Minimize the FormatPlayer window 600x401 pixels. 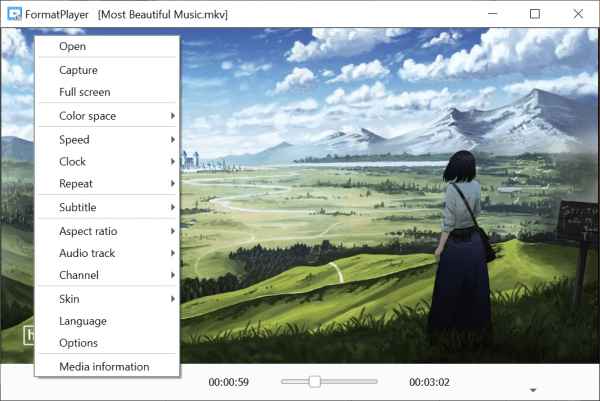coord(492,14)
